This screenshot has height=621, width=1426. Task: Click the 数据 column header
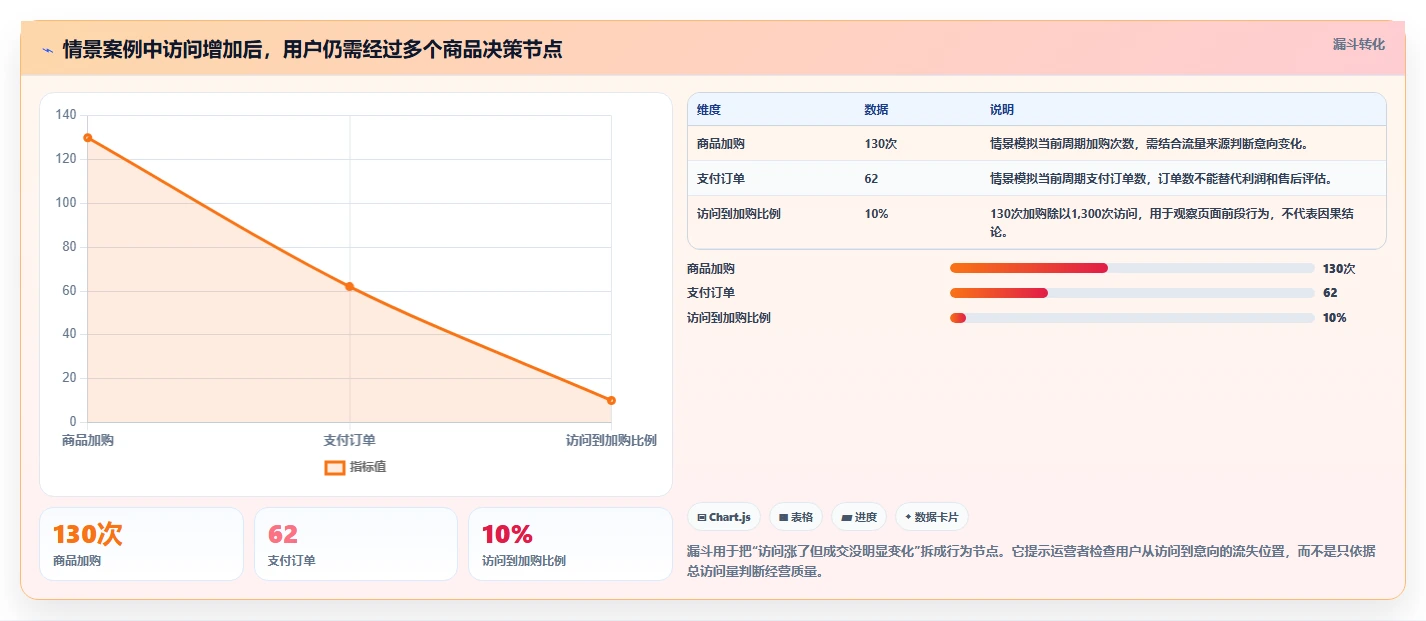point(877,110)
